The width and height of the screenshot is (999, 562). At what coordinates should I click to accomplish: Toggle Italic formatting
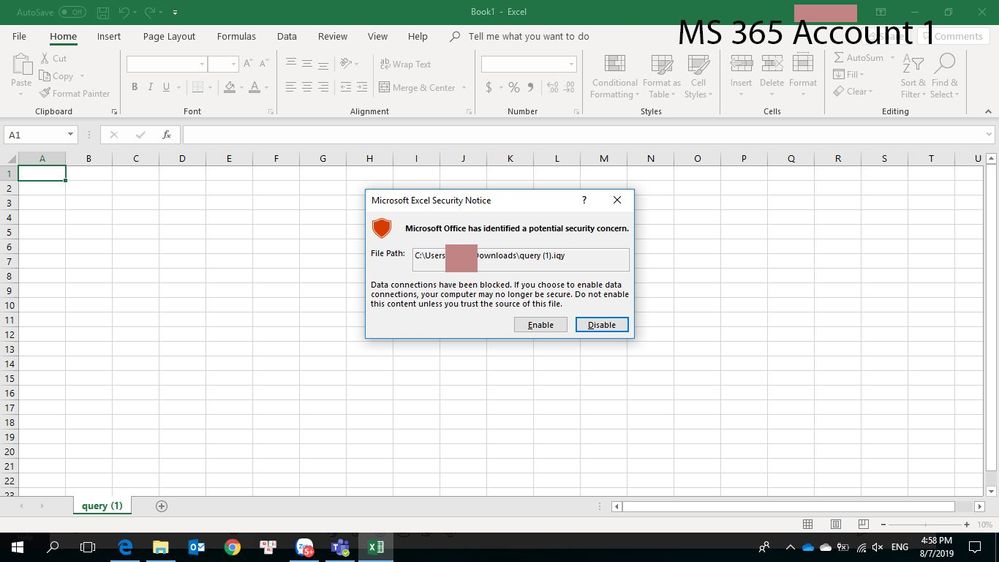150,87
